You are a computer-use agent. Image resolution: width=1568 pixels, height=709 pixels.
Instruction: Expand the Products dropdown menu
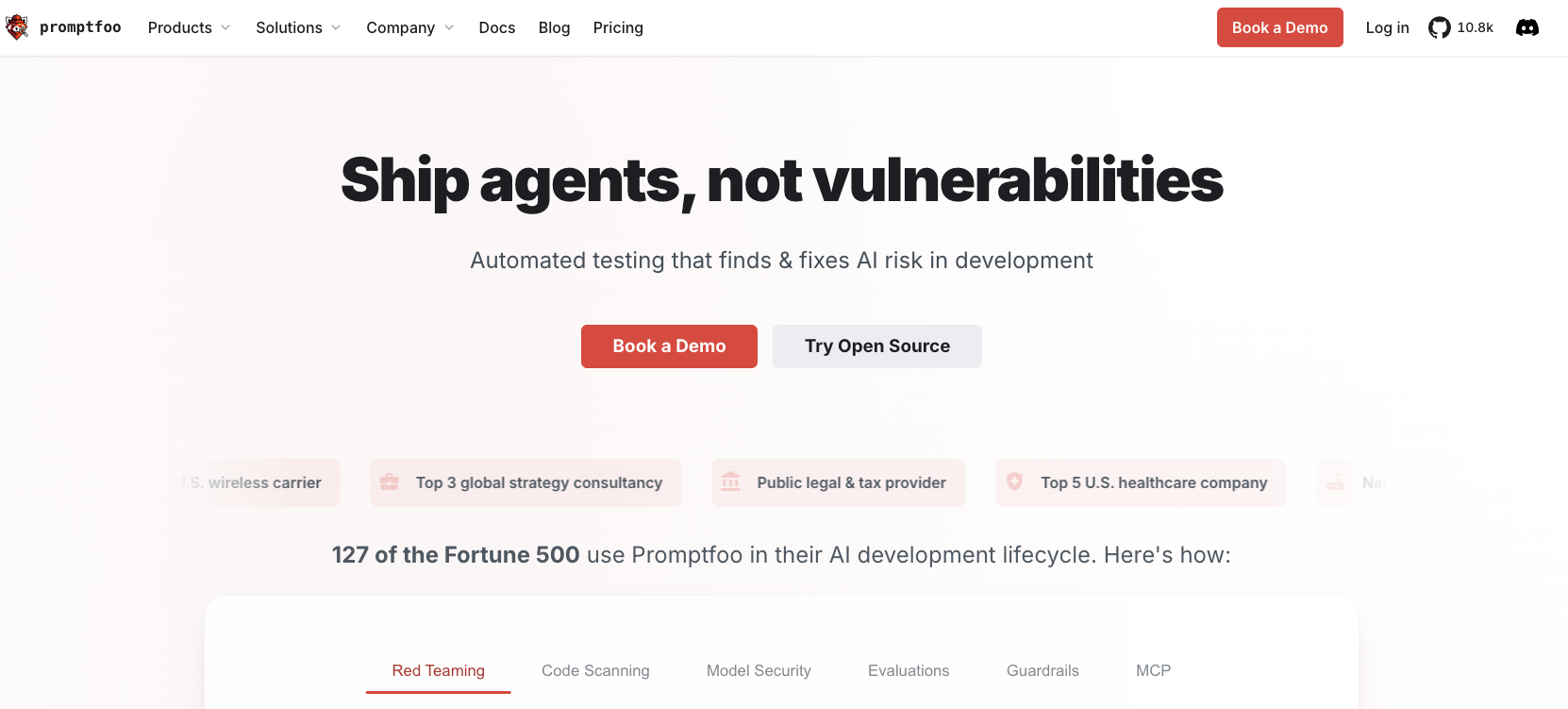189,28
